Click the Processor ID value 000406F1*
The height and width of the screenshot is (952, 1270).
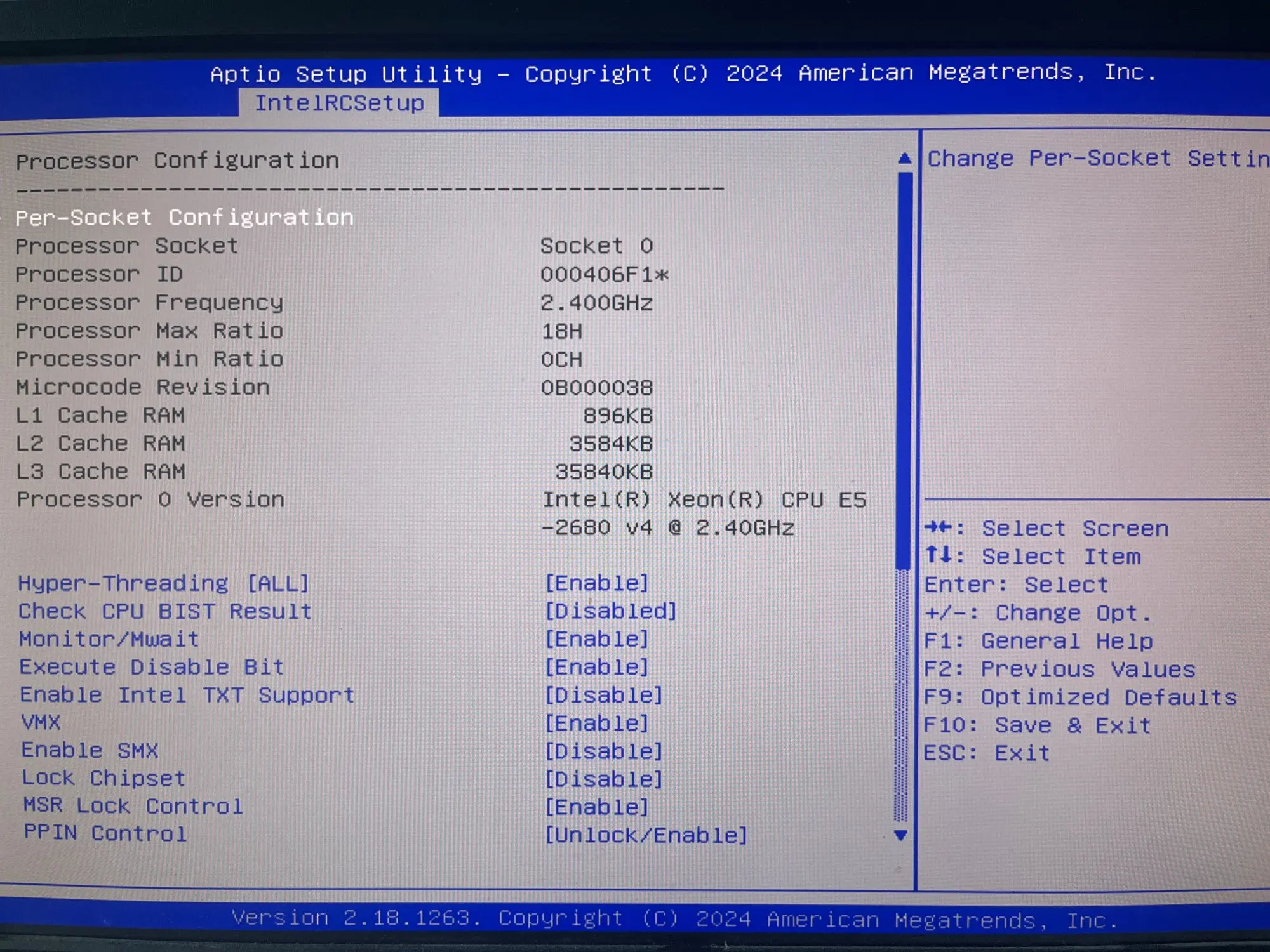click(604, 275)
